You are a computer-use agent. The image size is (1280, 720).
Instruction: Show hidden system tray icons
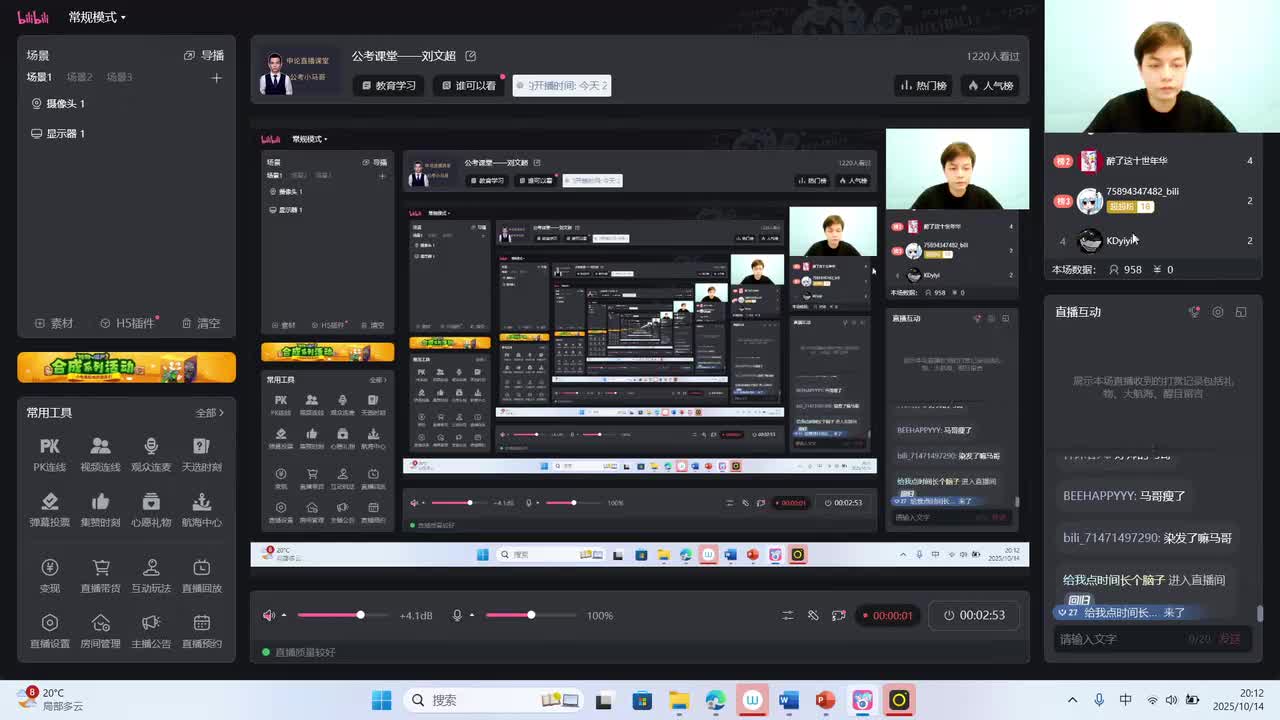(x=1073, y=700)
